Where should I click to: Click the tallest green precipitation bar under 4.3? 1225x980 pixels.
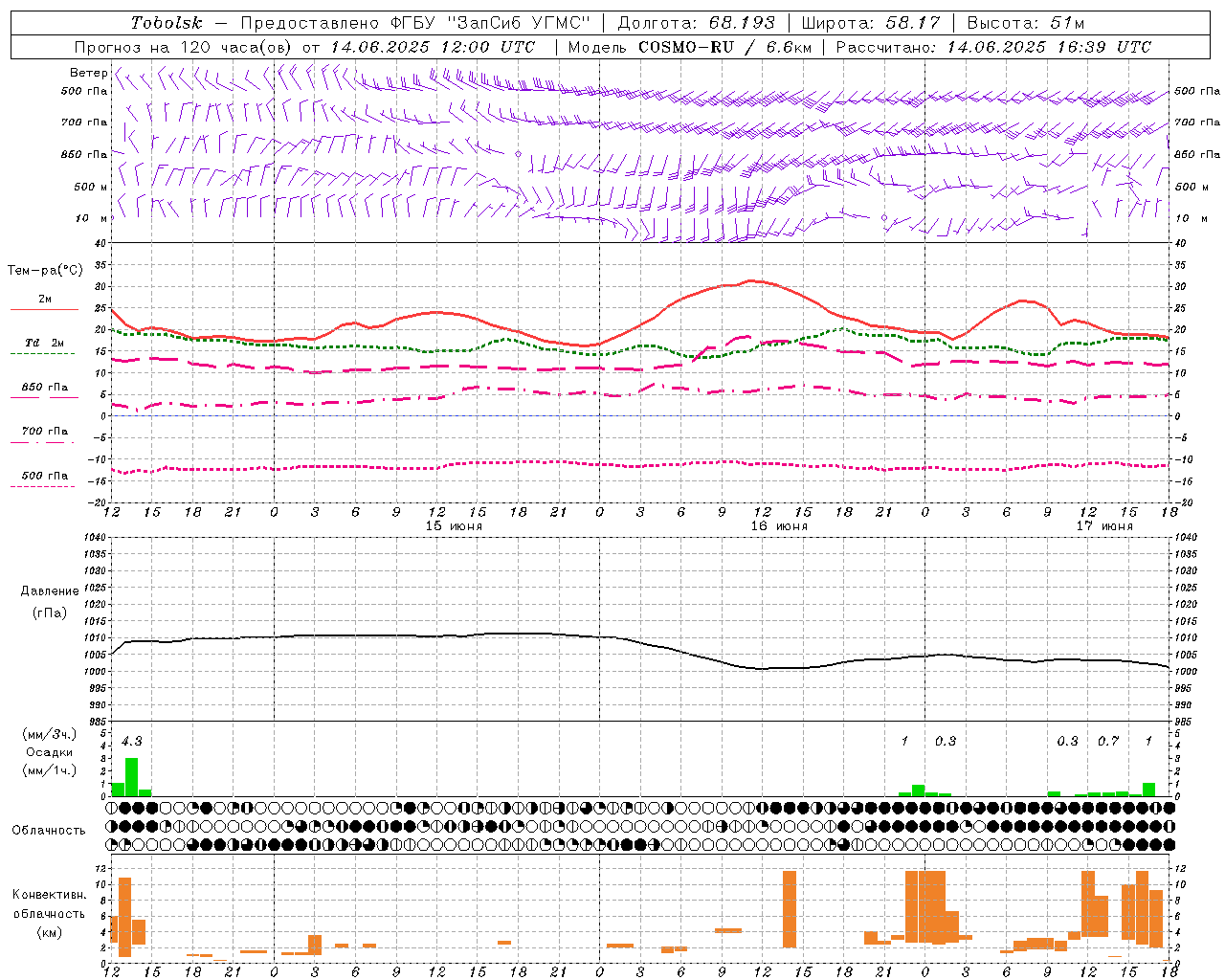pyautogui.click(x=132, y=777)
